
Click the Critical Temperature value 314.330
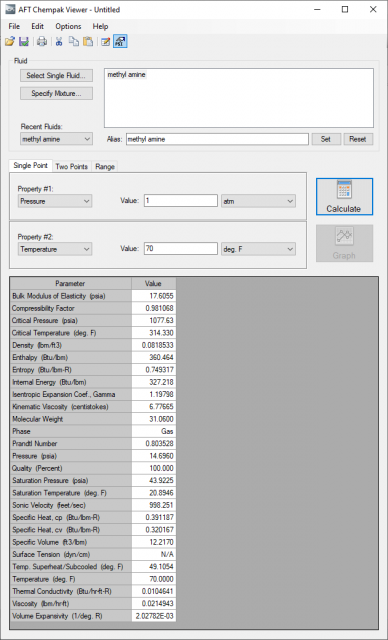point(153,333)
